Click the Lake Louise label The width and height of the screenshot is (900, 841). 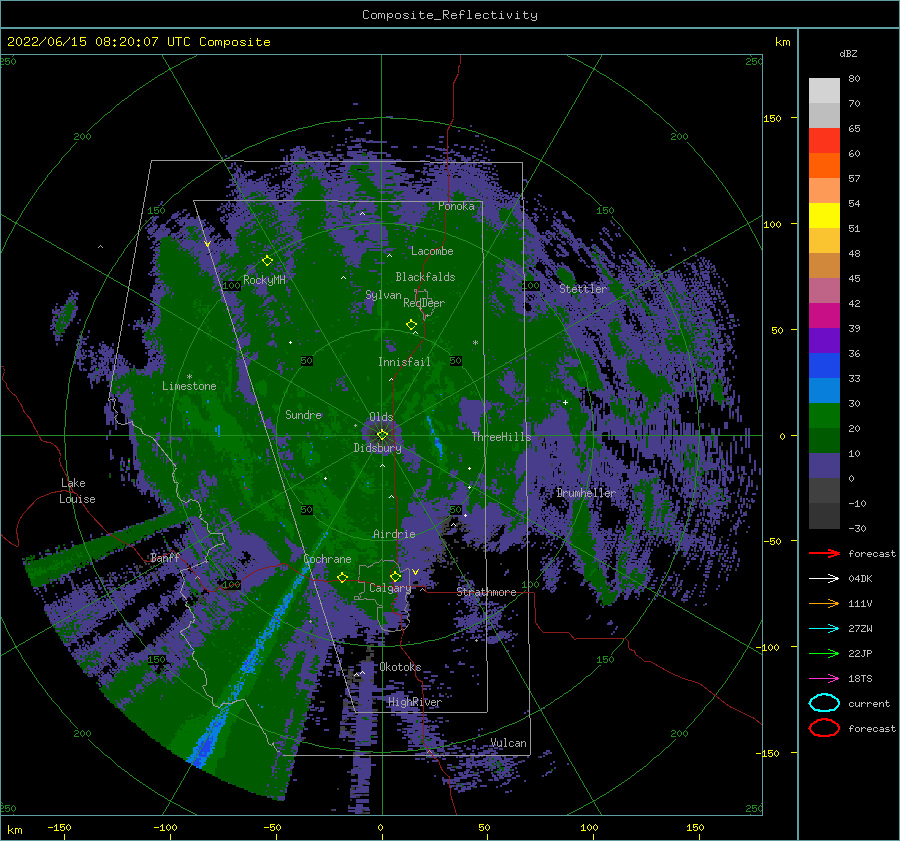click(77, 491)
